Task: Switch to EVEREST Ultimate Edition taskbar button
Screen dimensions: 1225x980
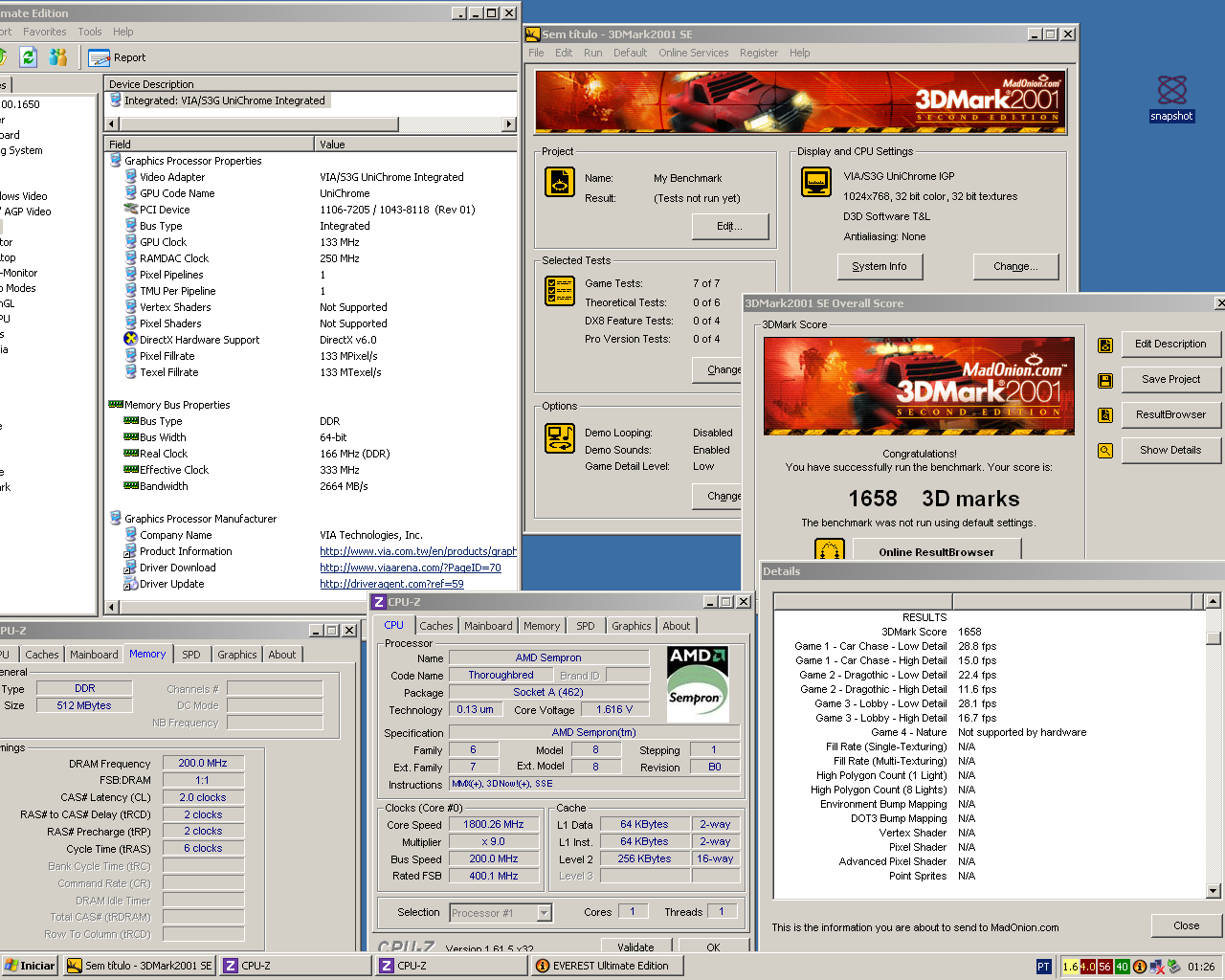Action: (x=608, y=966)
